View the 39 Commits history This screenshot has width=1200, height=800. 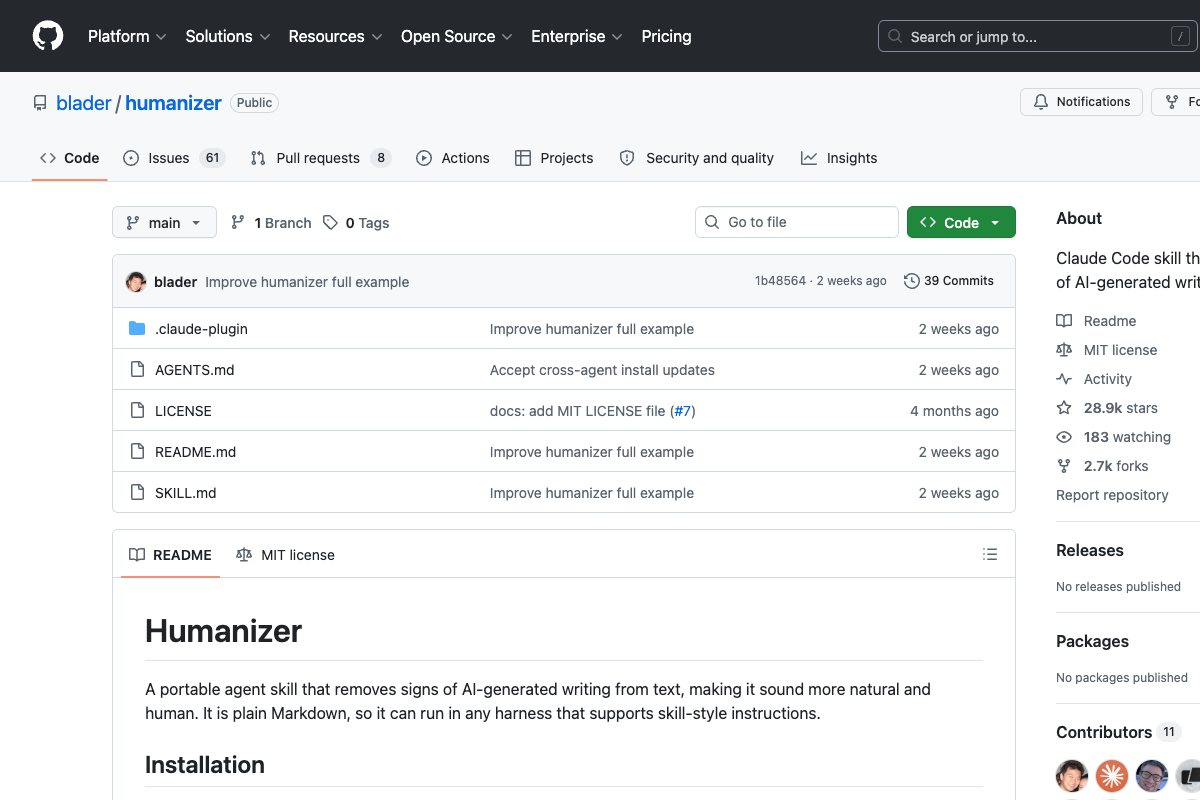coord(949,281)
